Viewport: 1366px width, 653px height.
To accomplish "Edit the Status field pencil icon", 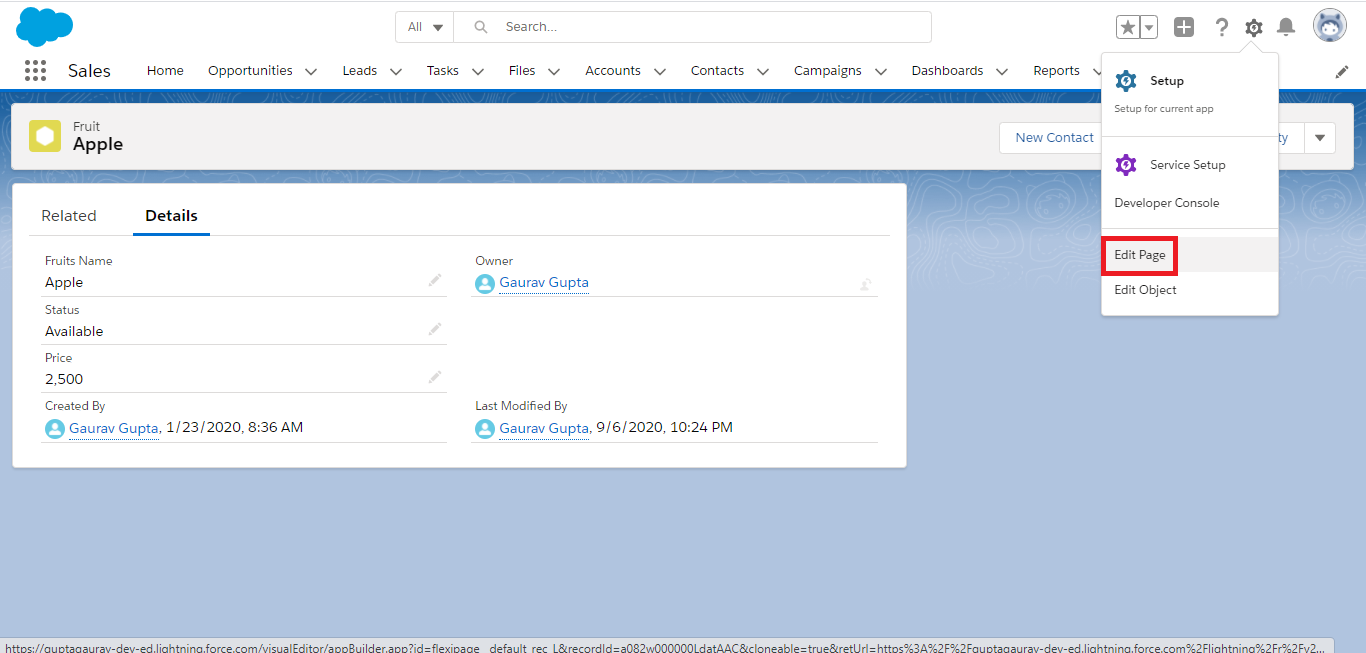I will point(435,328).
